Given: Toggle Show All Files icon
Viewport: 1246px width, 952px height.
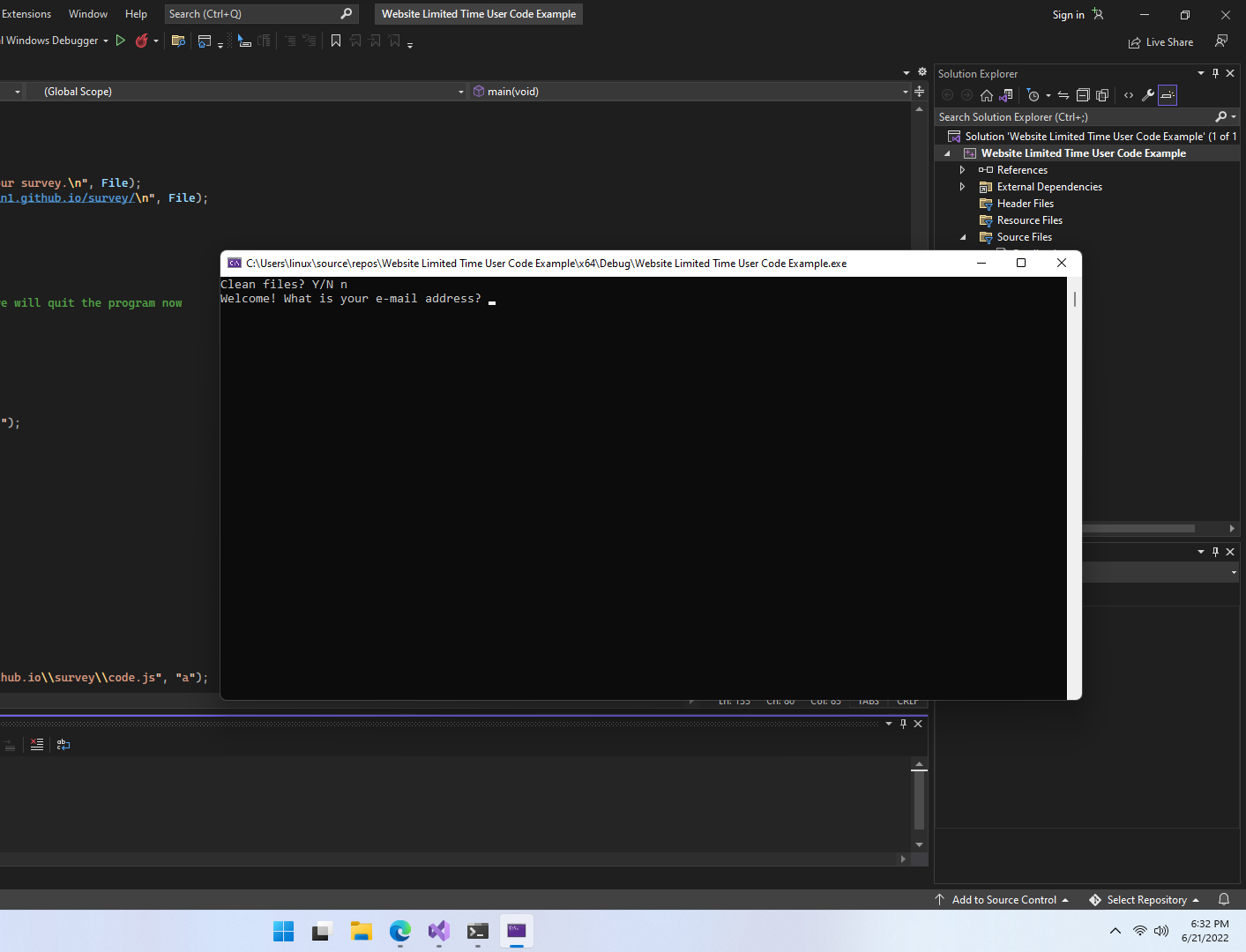Looking at the screenshot, I should pyautogui.click(x=1102, y=95).
